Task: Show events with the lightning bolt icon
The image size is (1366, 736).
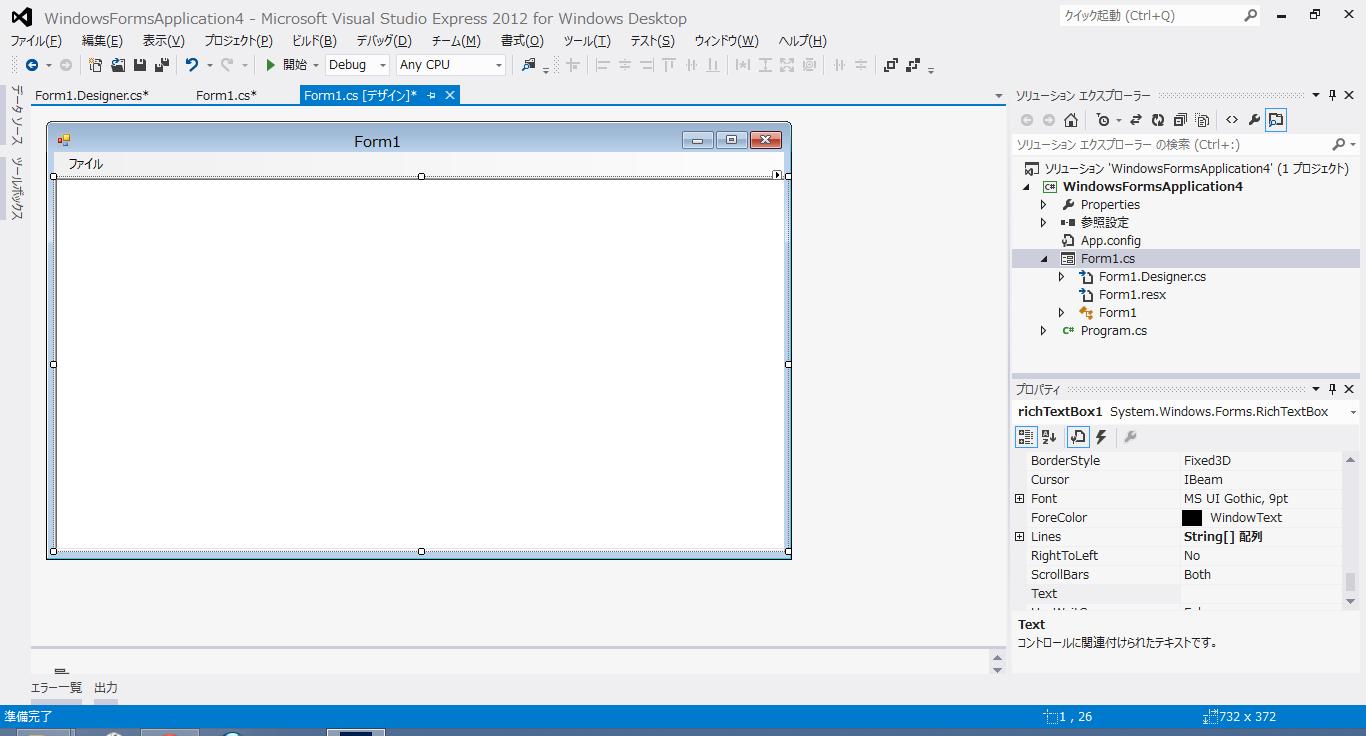Action: tap(1101, 437)
